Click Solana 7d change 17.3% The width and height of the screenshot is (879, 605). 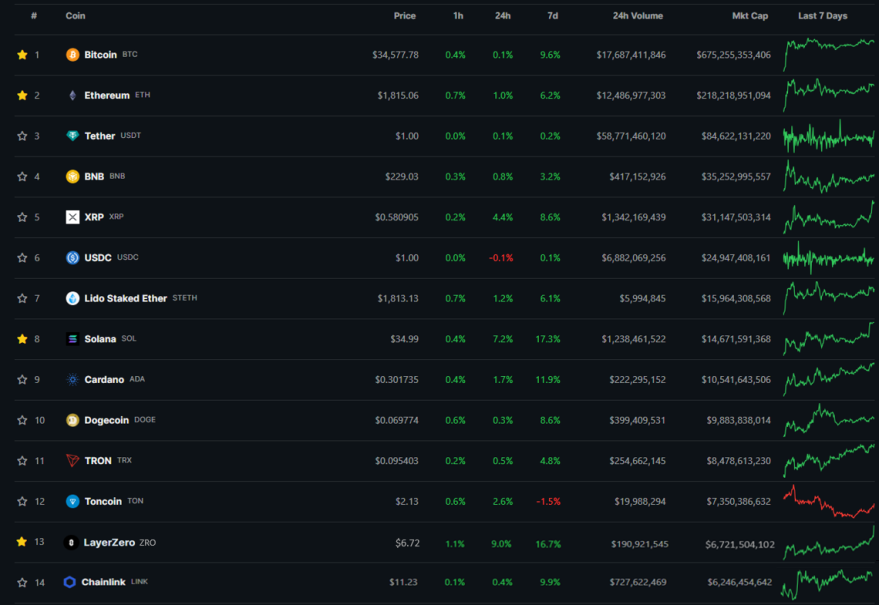point(548,339)
